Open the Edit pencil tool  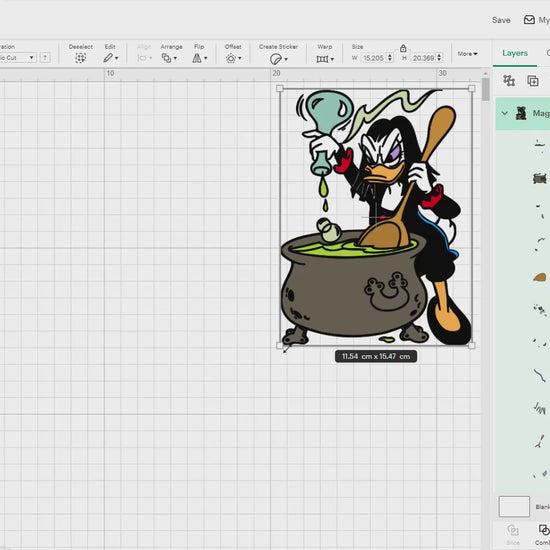coord(108,58)
